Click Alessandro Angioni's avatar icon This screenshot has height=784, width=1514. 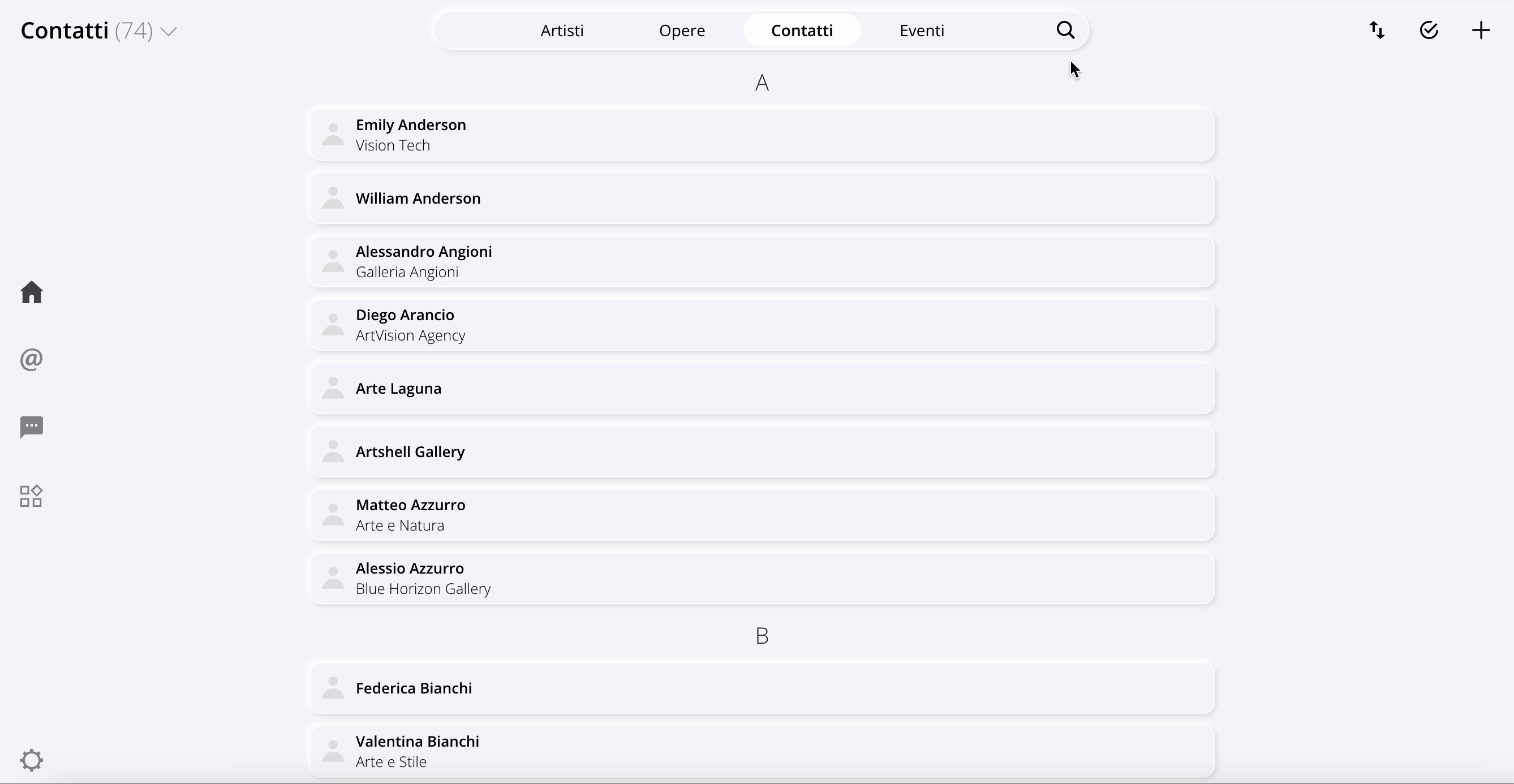[333, 261]
